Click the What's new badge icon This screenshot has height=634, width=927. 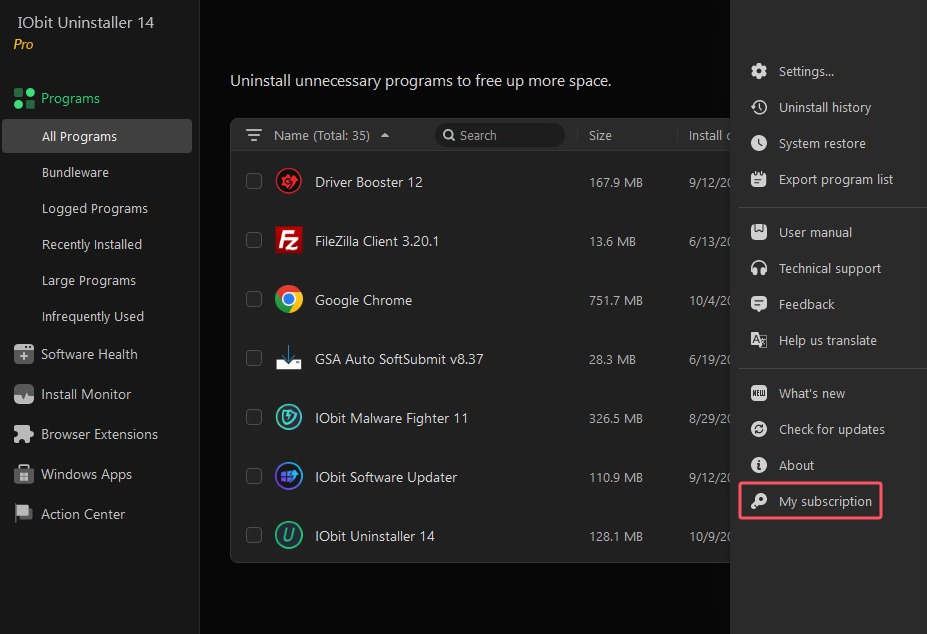(759, 393)
